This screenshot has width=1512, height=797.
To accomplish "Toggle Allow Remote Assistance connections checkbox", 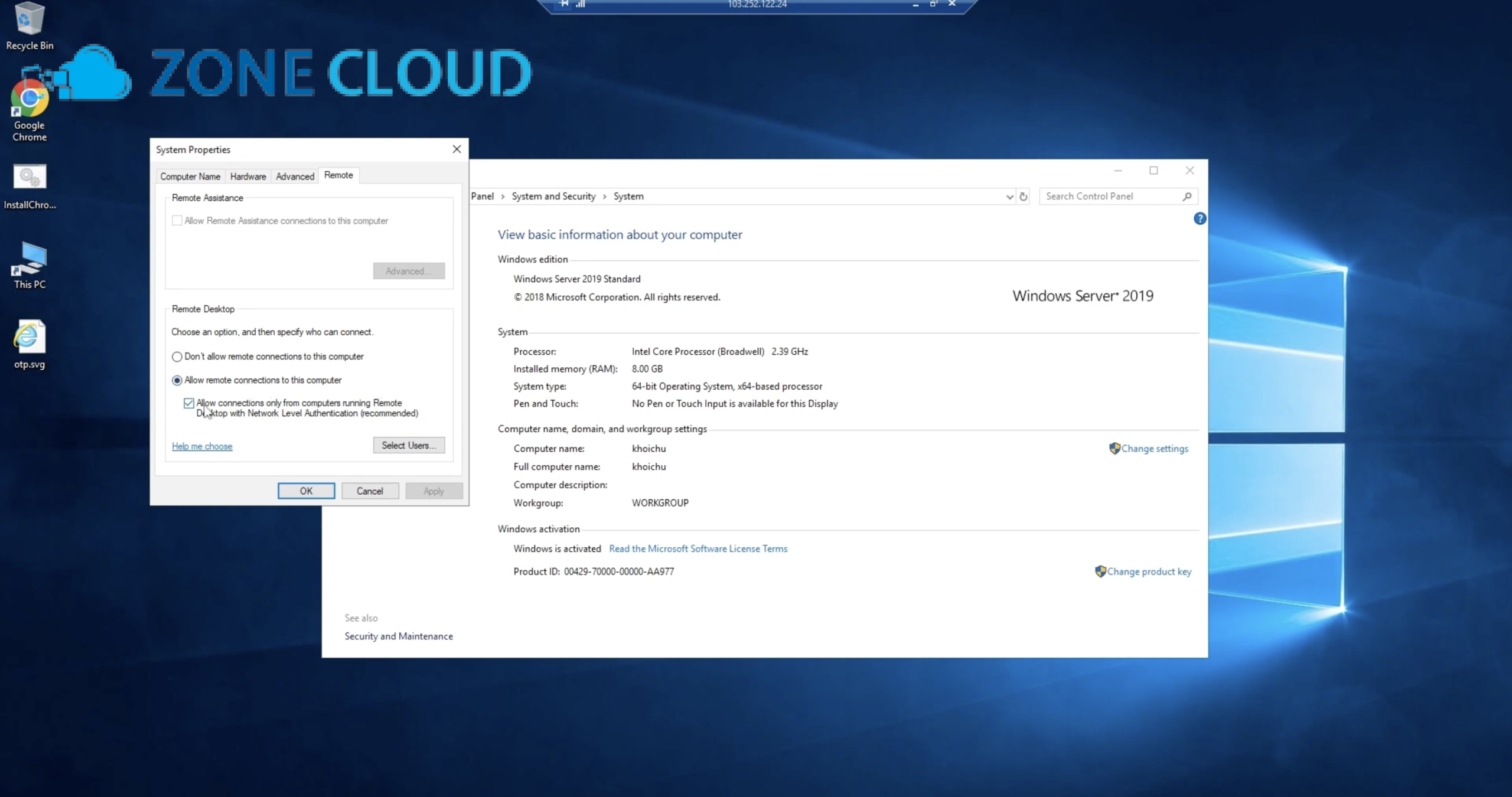I will pos(177,221).
